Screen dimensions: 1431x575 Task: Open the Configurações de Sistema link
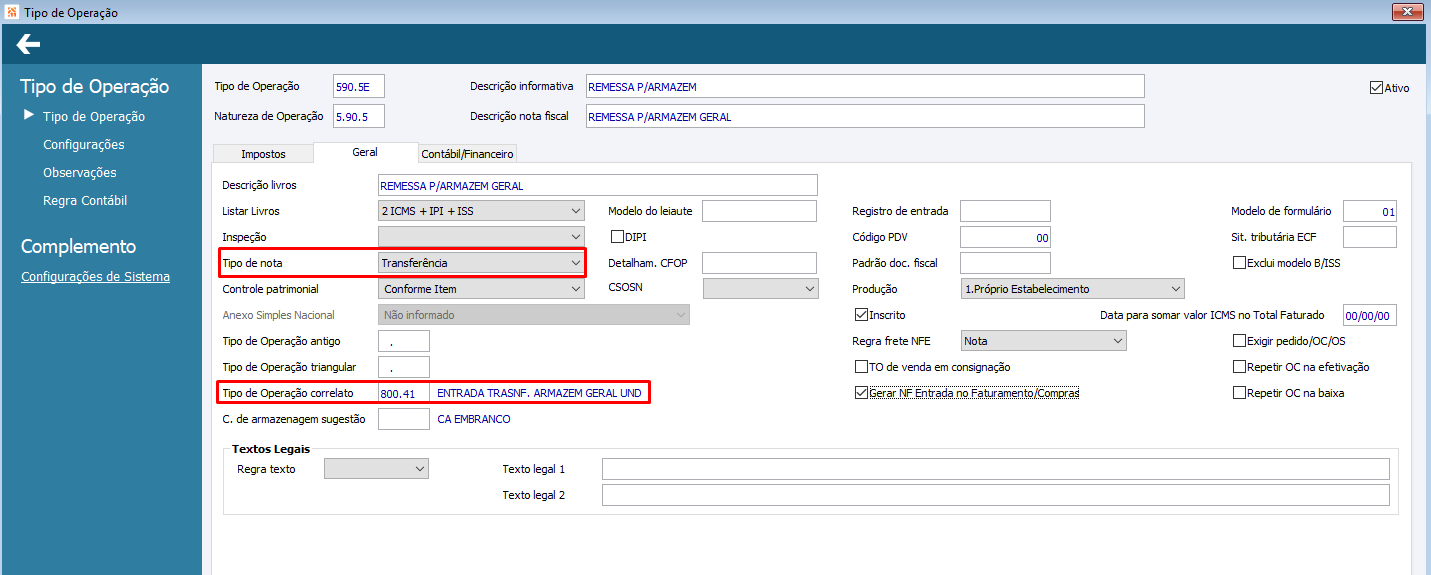coord(95,277)
